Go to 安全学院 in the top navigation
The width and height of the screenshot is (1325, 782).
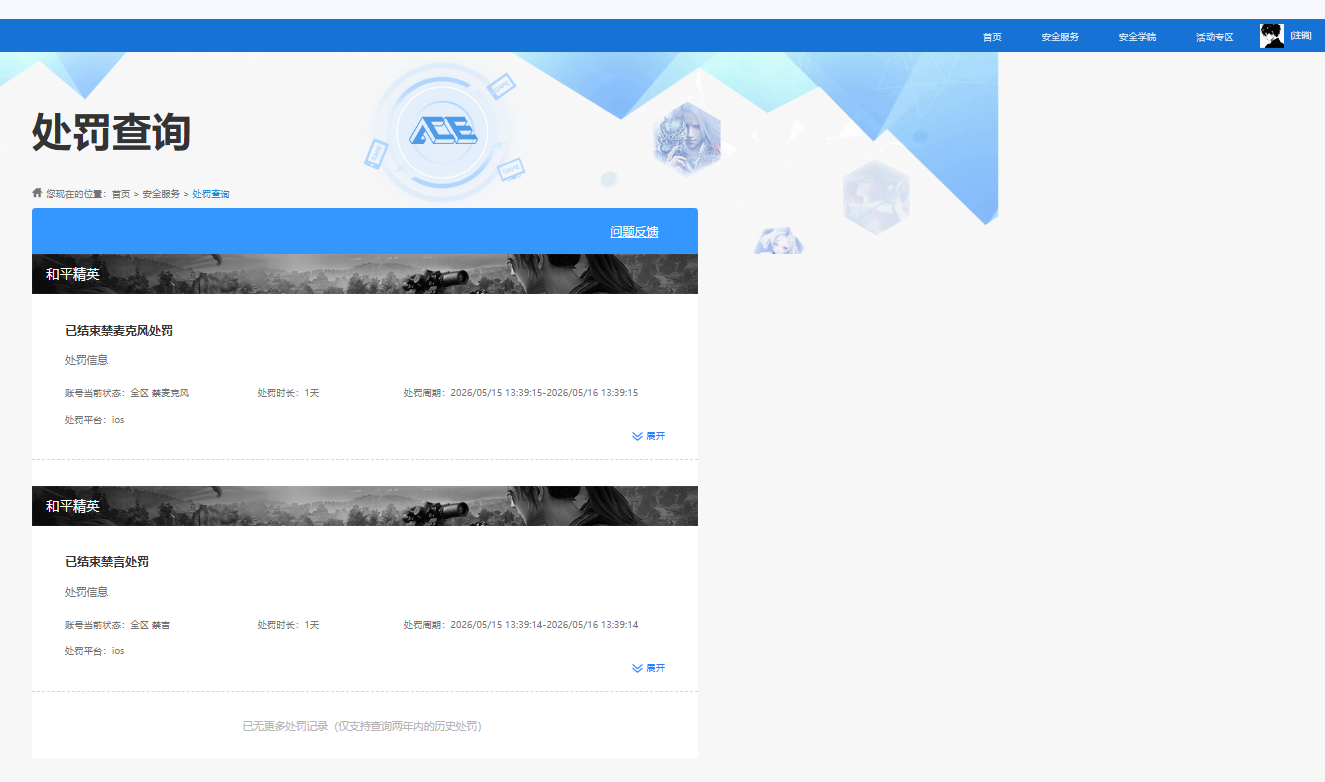tap(1137, 37)
